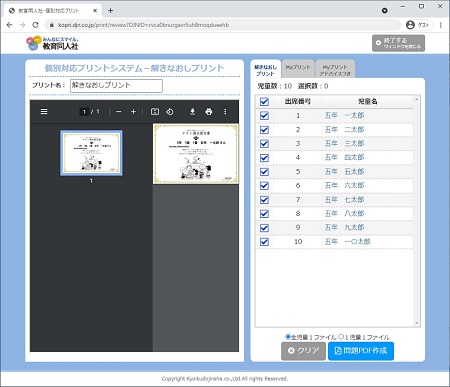Screen dimensions: 450x387
Task: Open the Myプリント アドバイスつき tab
Action: pyautogui.click(x=335, y=69)
